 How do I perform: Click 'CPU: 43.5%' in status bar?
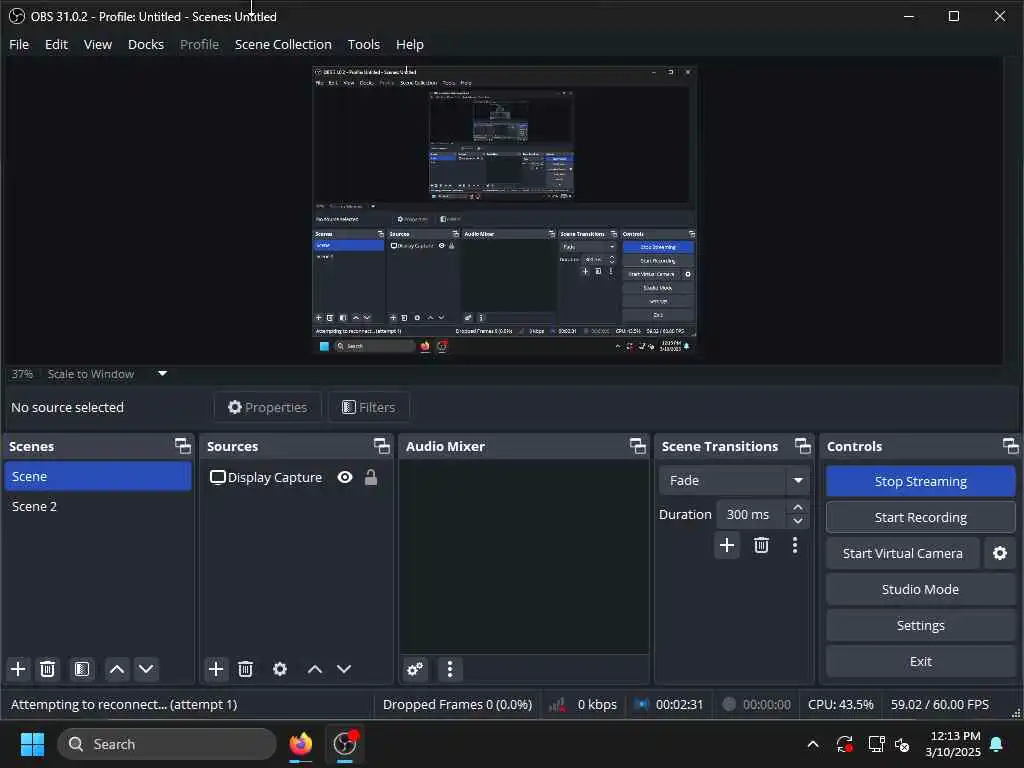coord(840,704)
